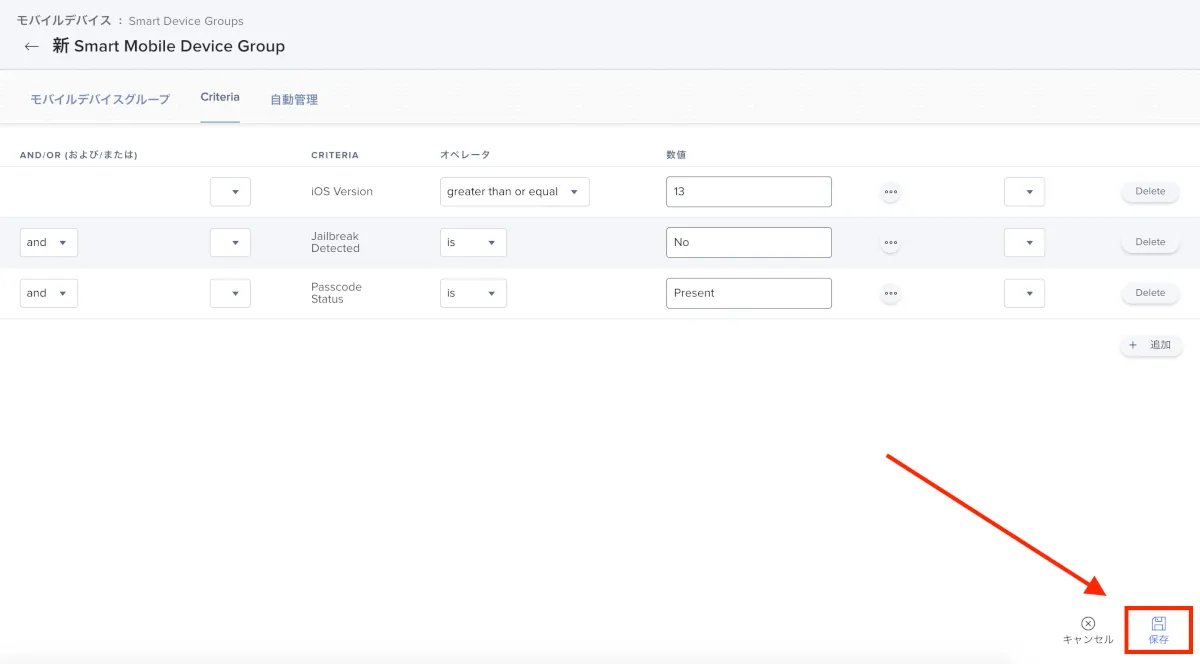Image resolution: width=1200 pixels, height=664 pixels.
Task: Expand the and/or dropdown for Passcode row
Action: click(x=48, y=294)
